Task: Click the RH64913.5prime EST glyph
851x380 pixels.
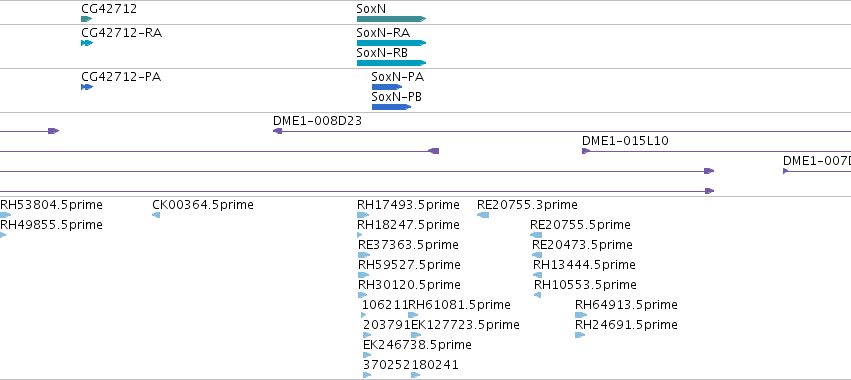Action: click(581, 315)
